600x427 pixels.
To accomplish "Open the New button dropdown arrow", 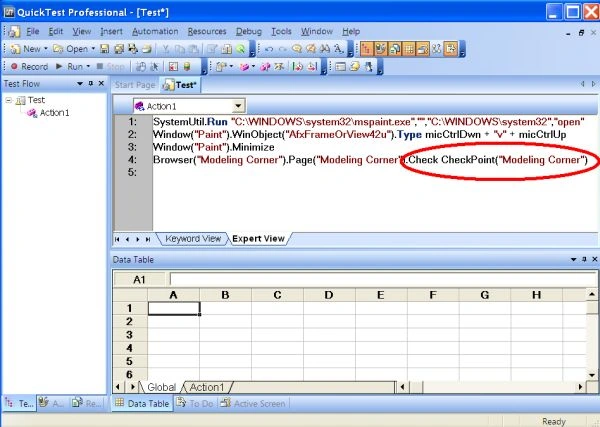I will pyautogui.click(x=46, y=49).
